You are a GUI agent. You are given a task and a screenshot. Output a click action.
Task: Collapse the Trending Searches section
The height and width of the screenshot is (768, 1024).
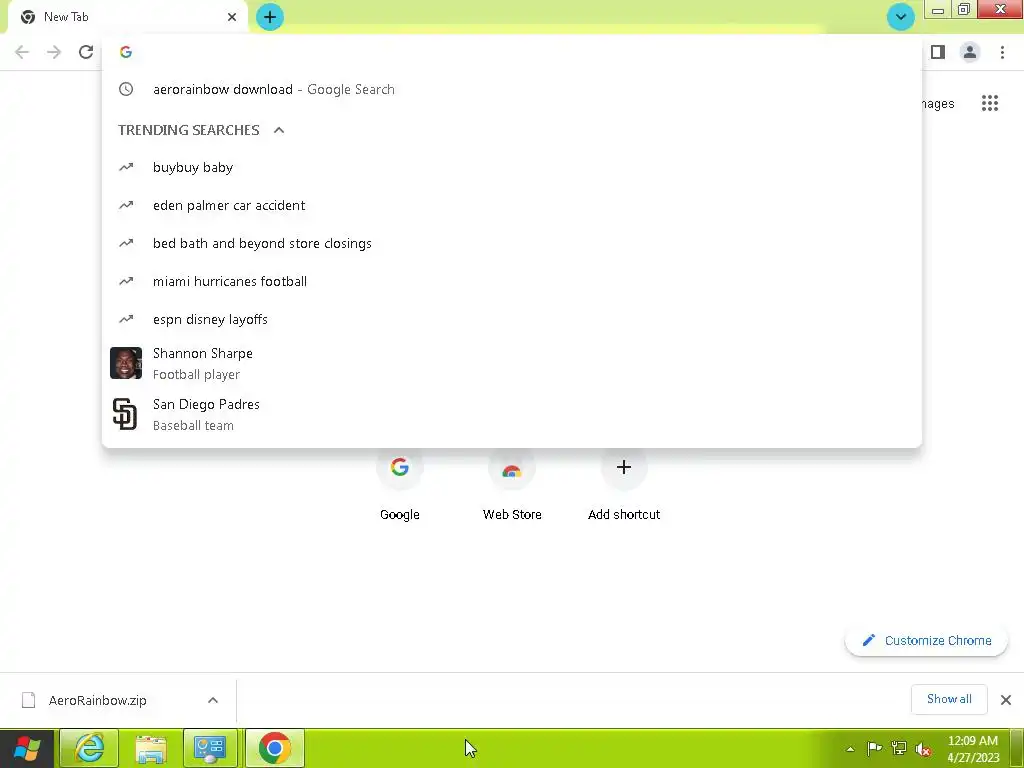click(x=279, y=130)
